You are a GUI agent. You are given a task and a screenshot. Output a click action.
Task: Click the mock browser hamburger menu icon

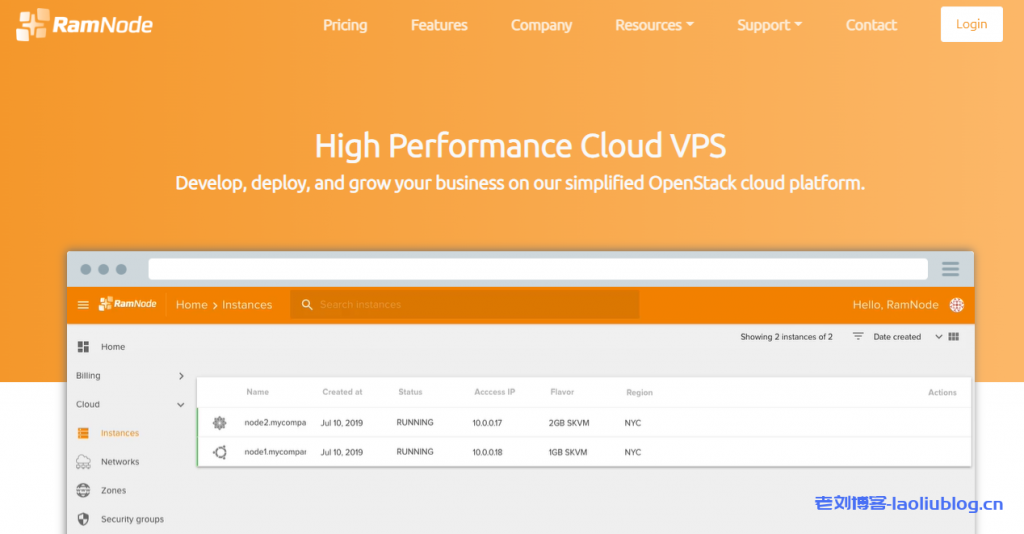point(950,269)
